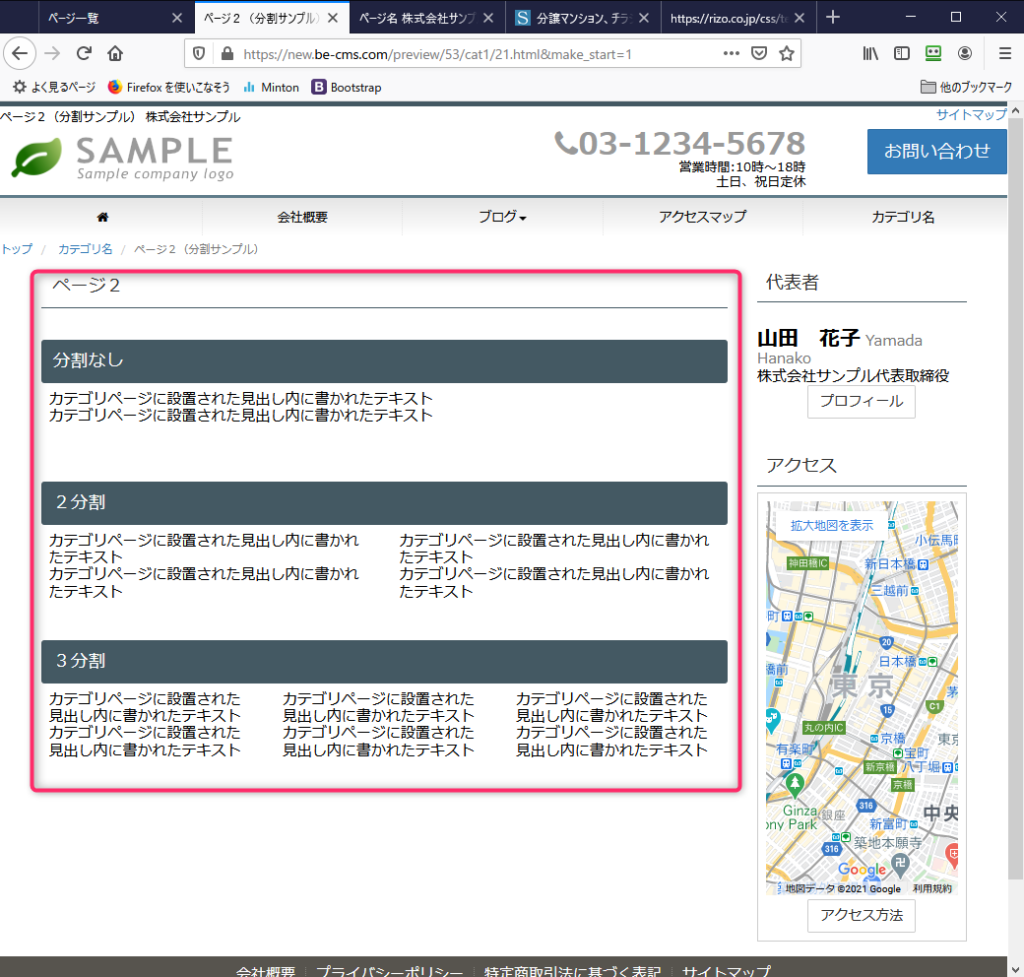
Task: Click 拡大地図を表示 on the map
Action: point(831,525)
